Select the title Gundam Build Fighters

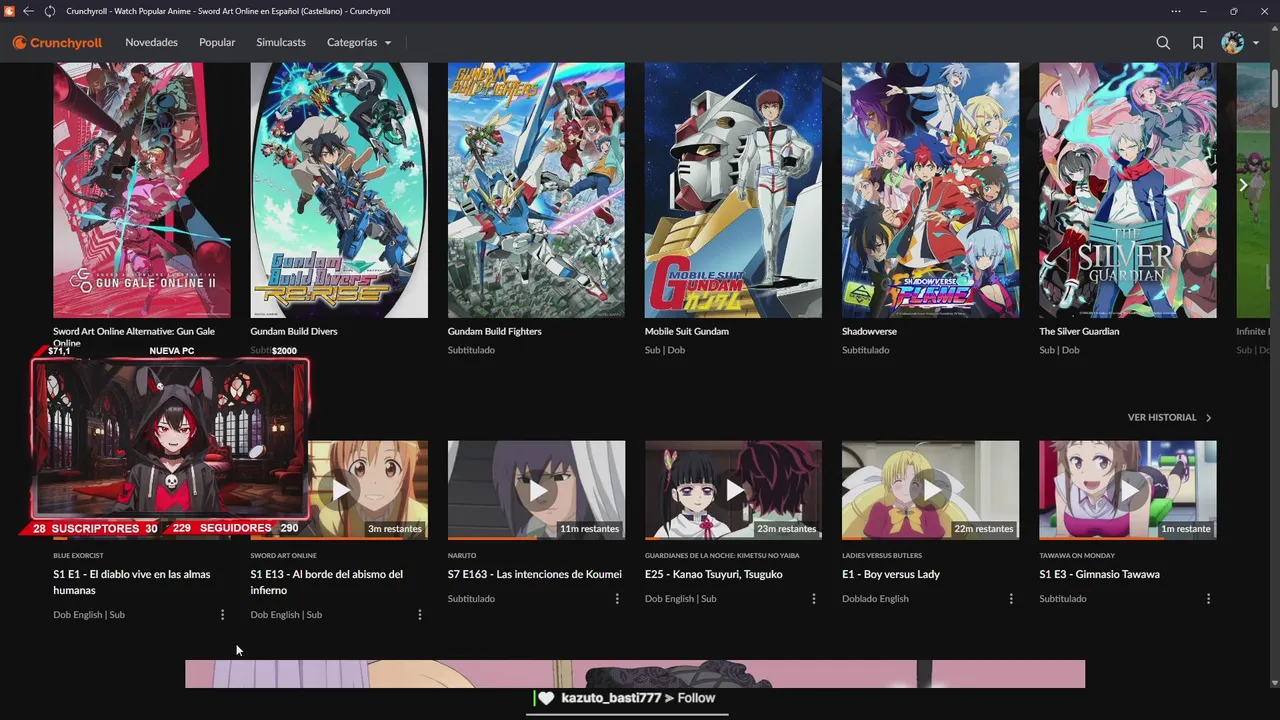tap(494, 331)
